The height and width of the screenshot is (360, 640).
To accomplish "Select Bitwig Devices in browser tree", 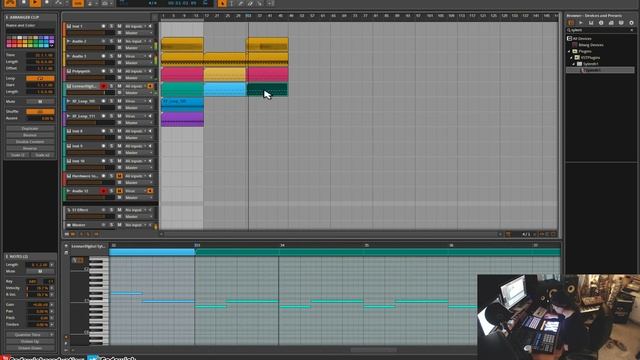I will point(591,45).
